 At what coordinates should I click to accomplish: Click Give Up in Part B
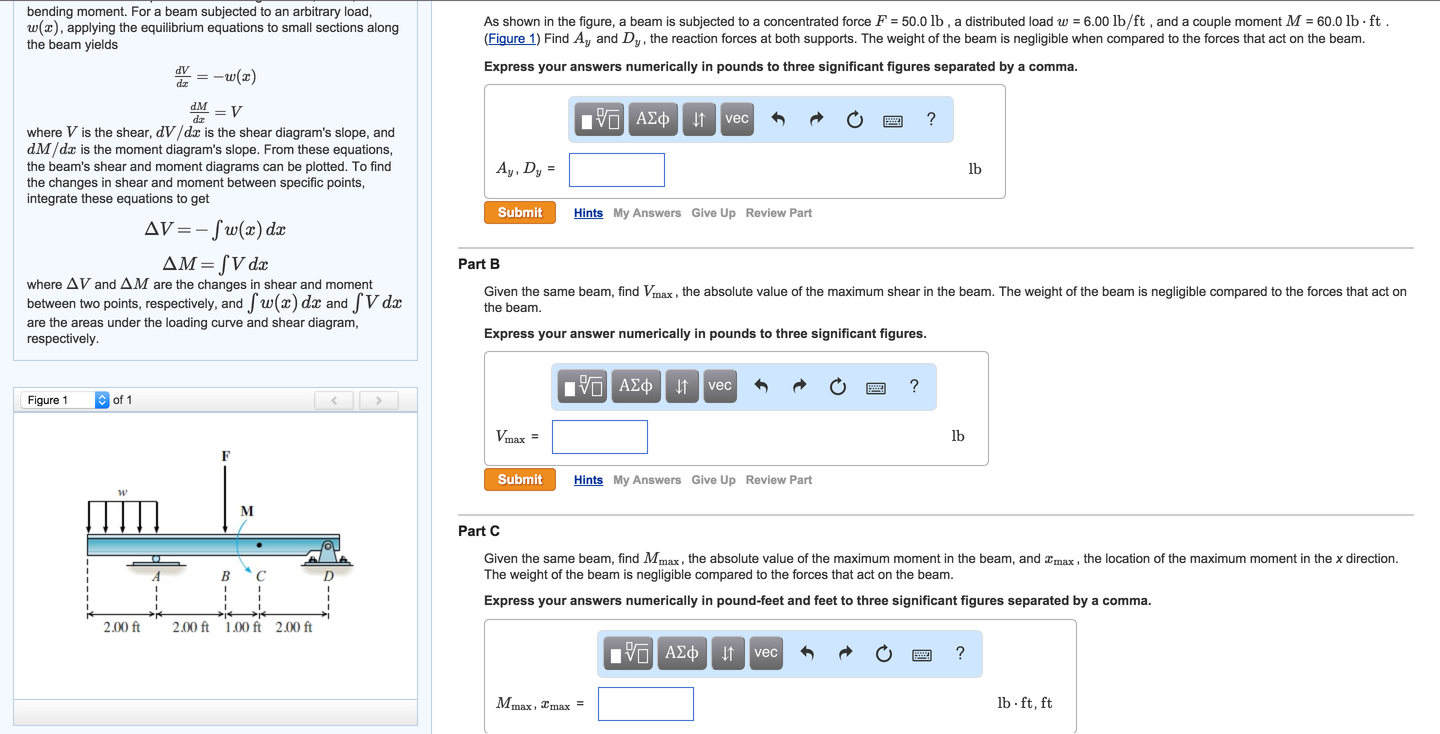[x=713, y=479]
